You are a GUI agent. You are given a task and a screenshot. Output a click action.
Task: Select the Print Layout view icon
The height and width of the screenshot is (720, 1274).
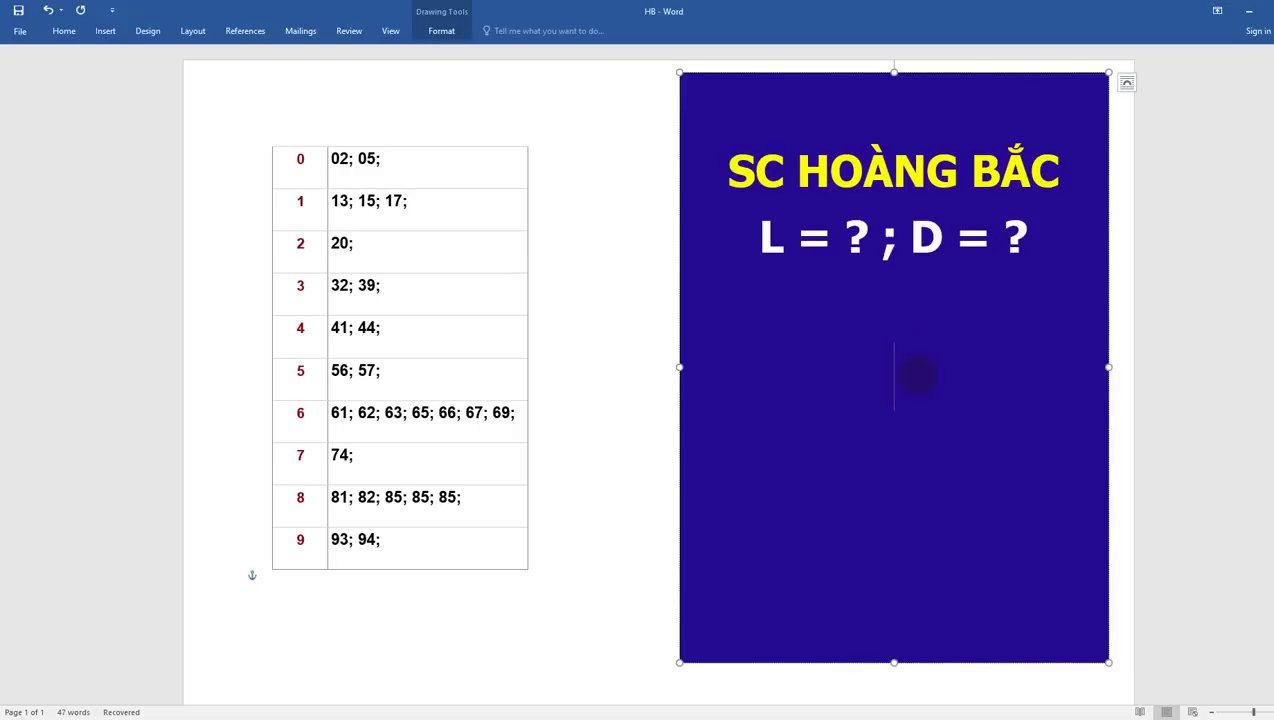point(1167,712)
